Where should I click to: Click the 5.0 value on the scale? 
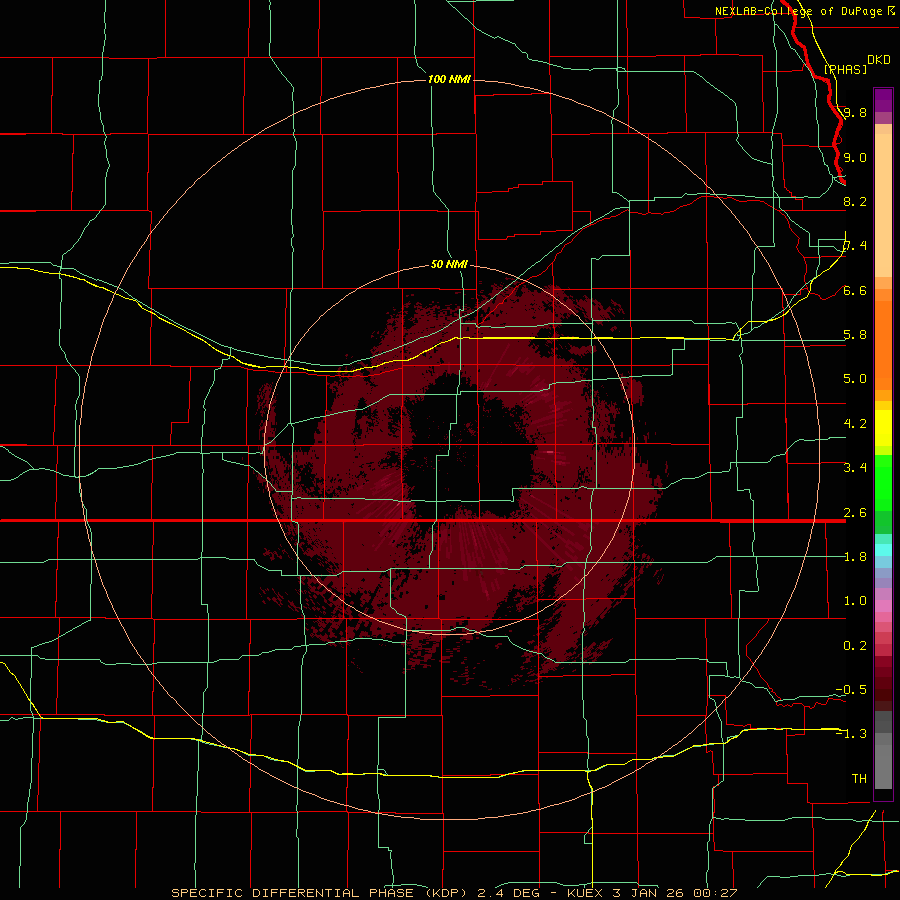(x=855, y=379)
